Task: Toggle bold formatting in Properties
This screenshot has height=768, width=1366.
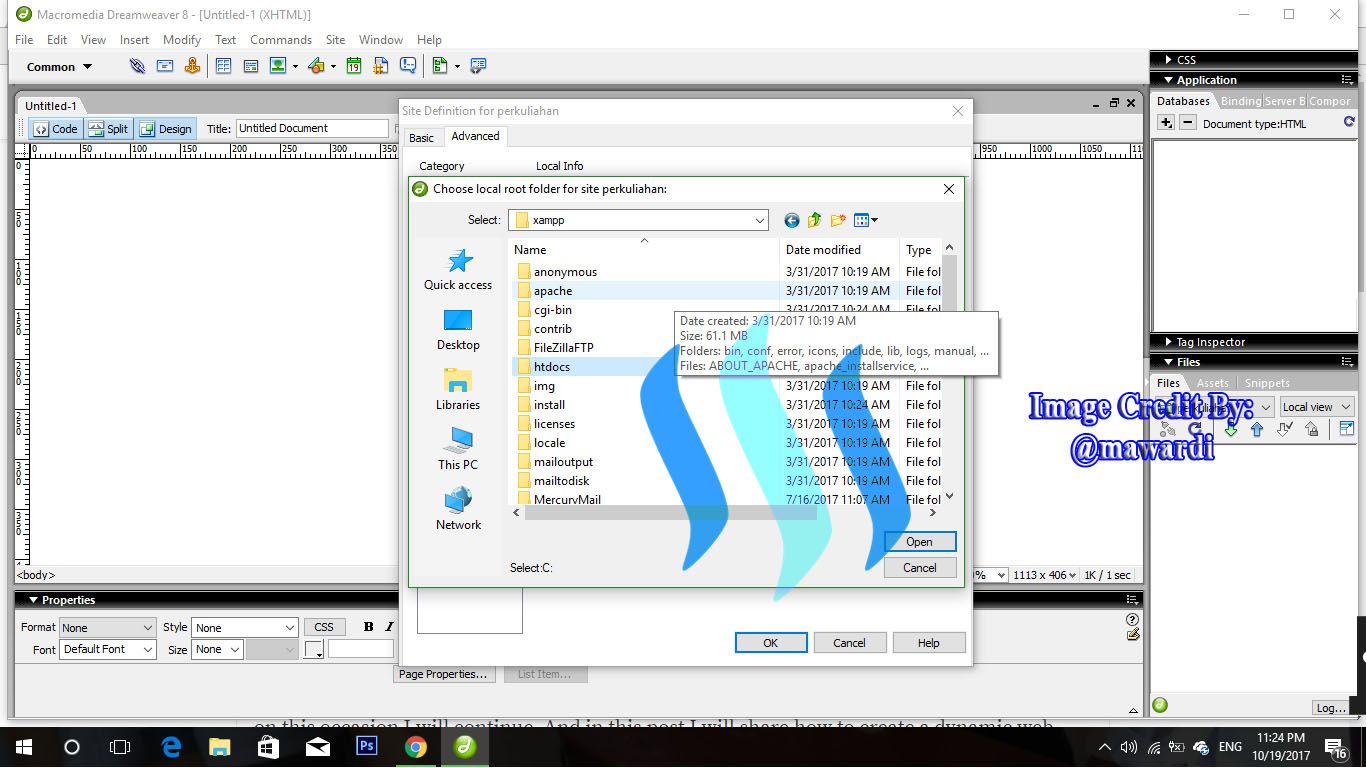Action: tap(368, 627)
